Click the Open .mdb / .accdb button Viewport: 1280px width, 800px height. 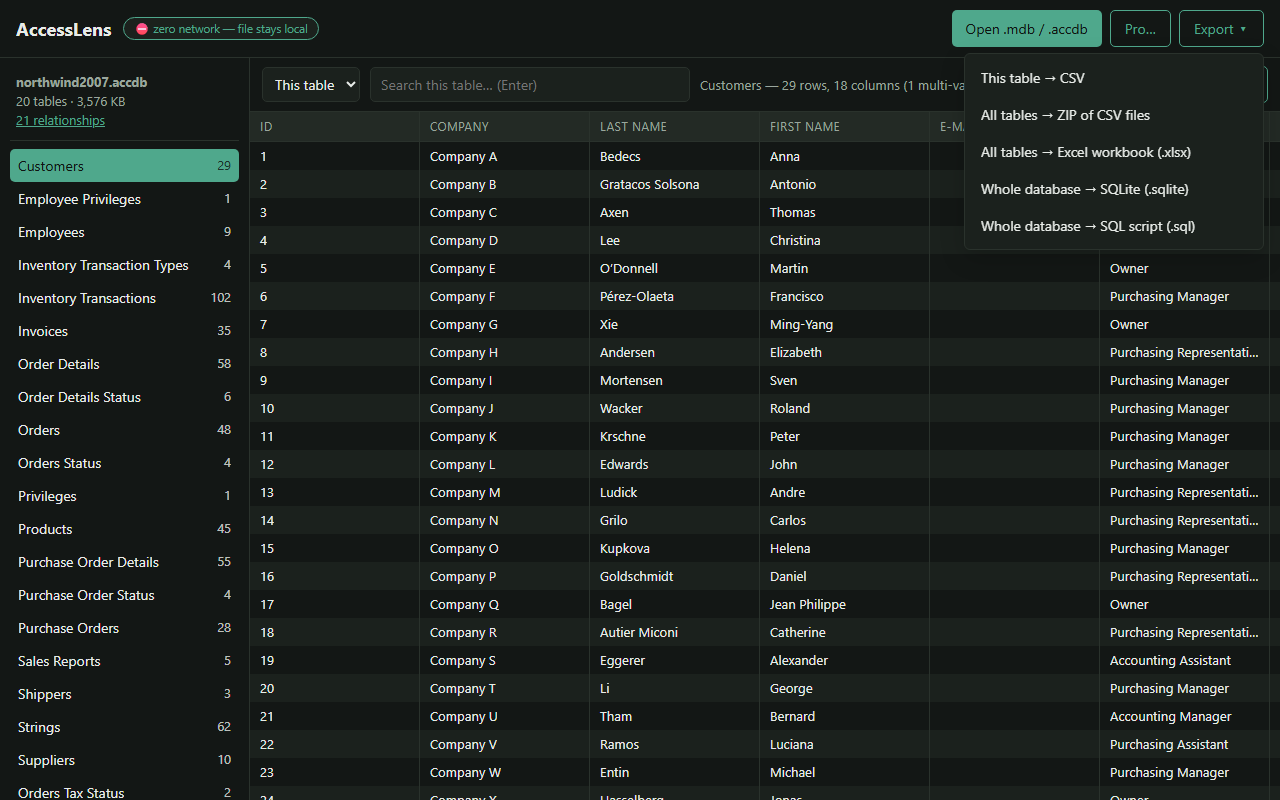coord(1027,29)
